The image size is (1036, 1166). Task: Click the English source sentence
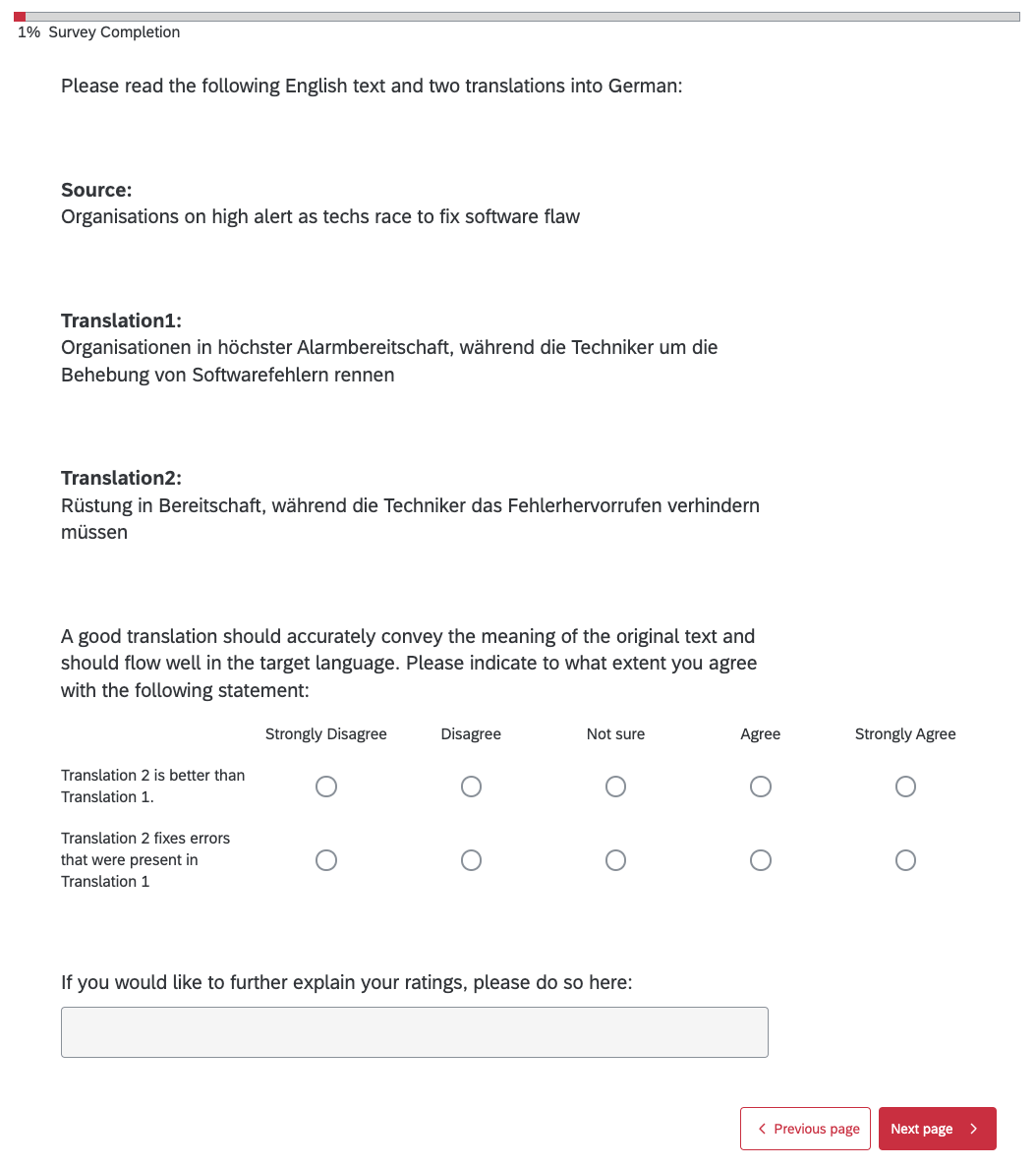[x=320, y=216]
